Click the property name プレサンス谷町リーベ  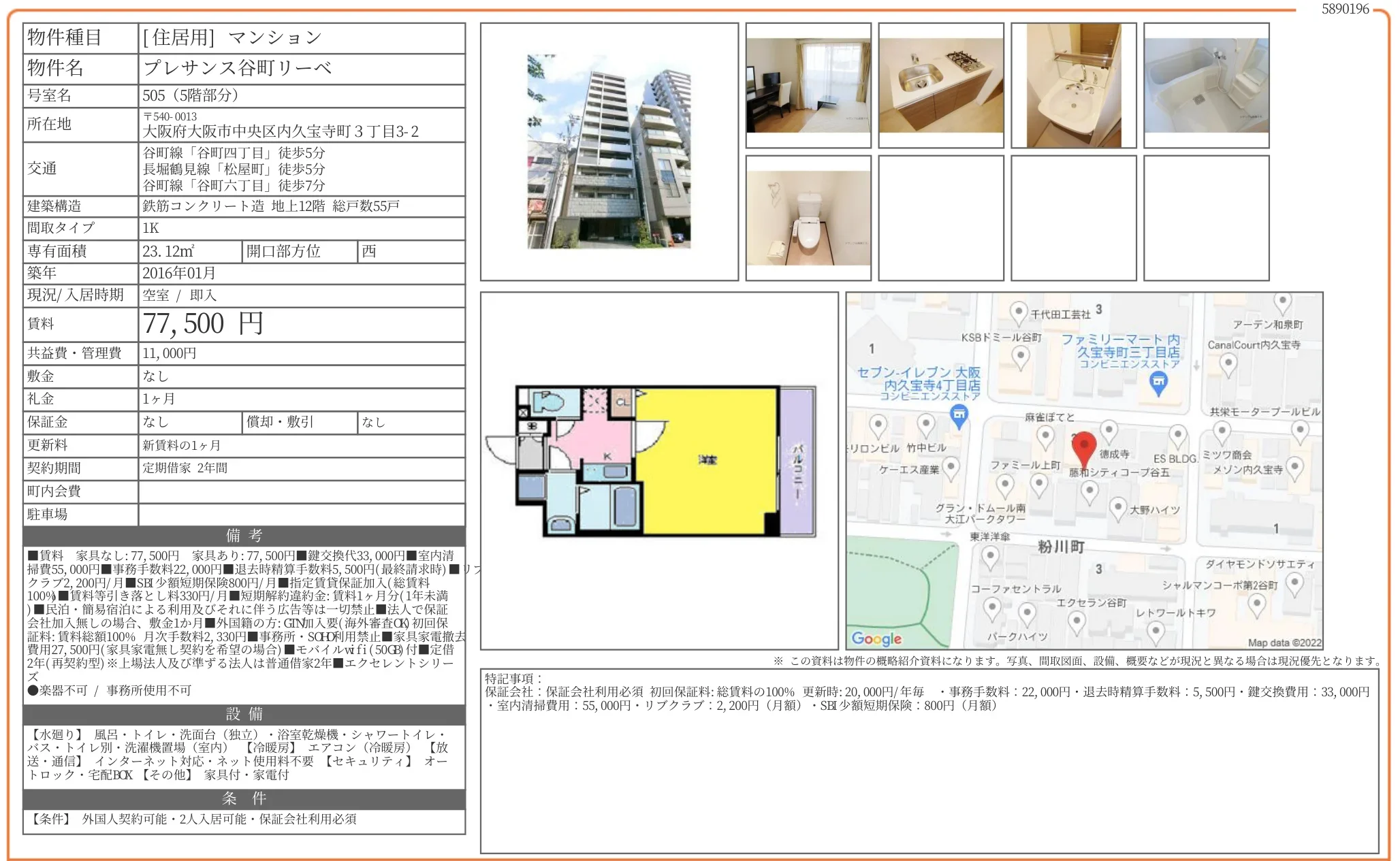[238, 68]
